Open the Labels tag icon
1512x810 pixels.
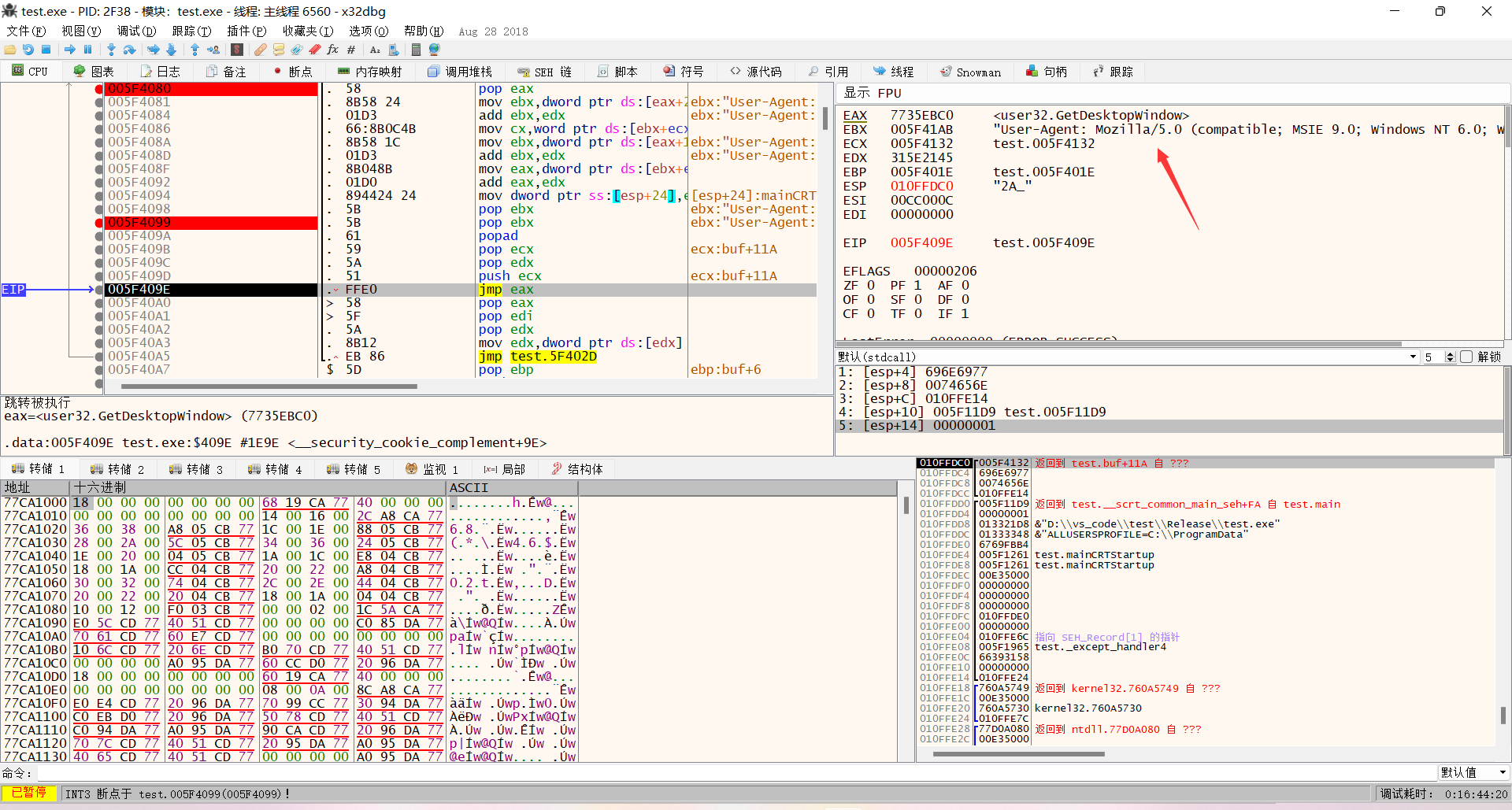pyautogui.click(x=296, y=50)
